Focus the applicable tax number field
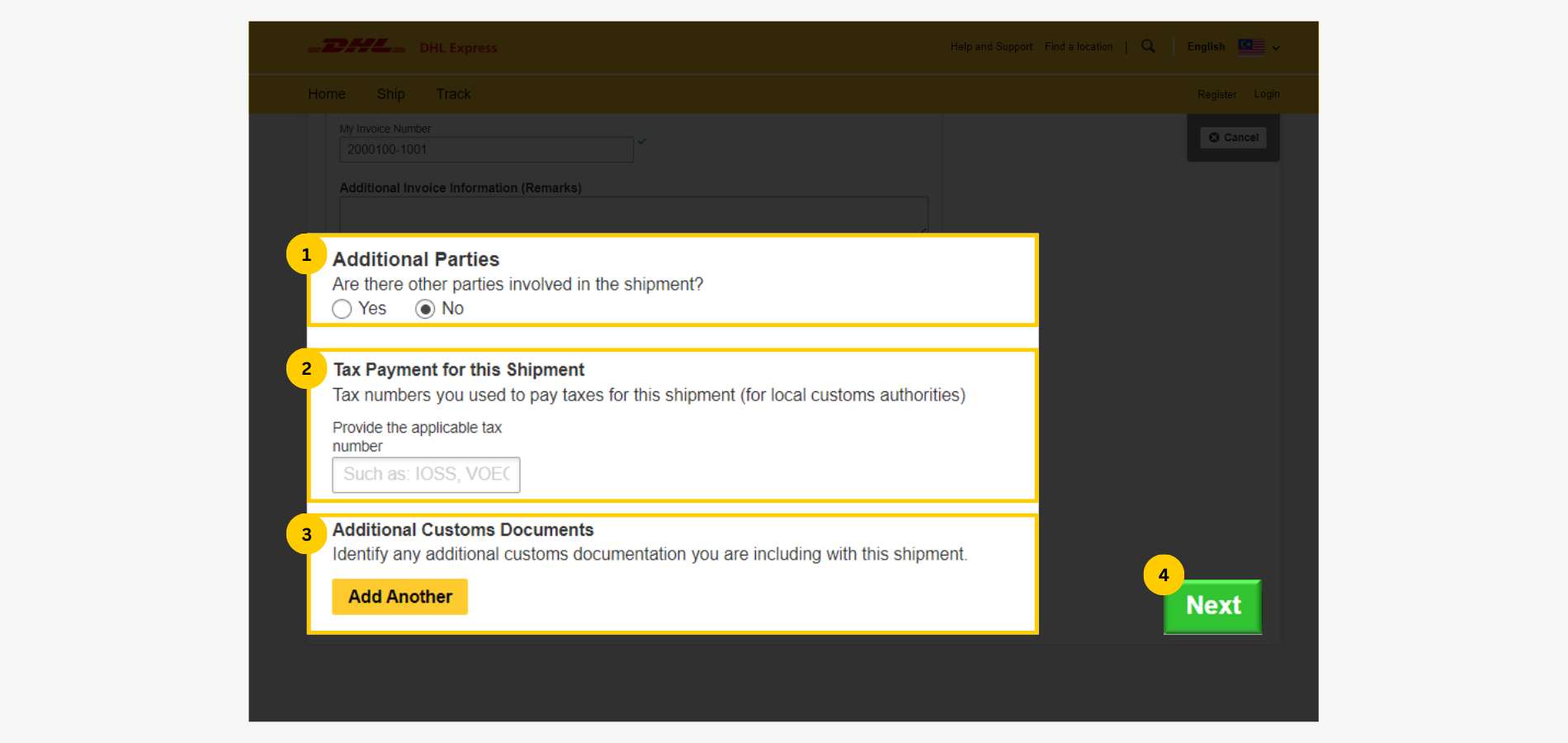The width and height of the screenshot is (1568, 743). point(426,475)
